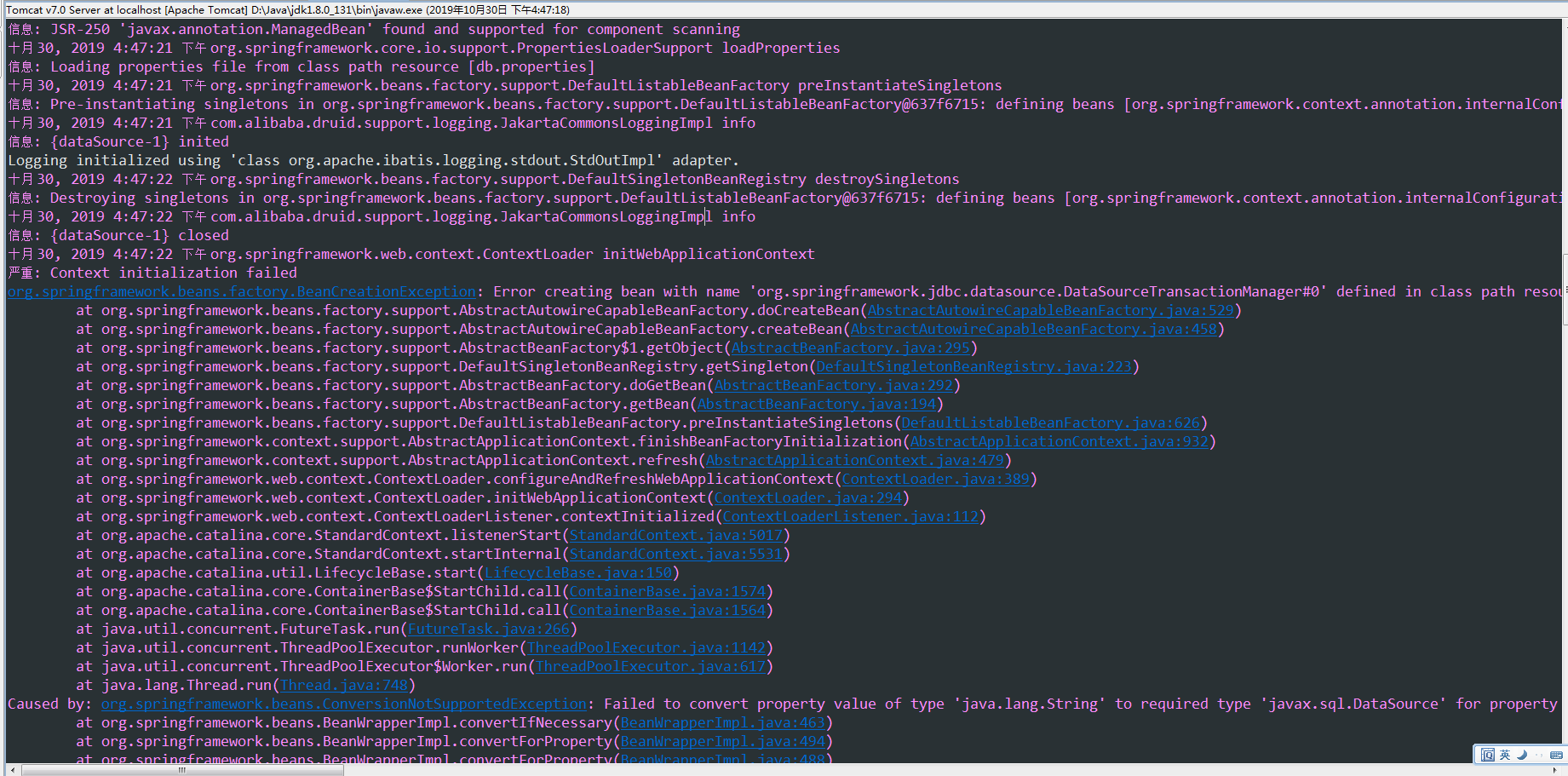Viewport: 1568px width, 776px height.
Task: Open the ConversionNotSupportedException link
Action: [x=342, y=704]
